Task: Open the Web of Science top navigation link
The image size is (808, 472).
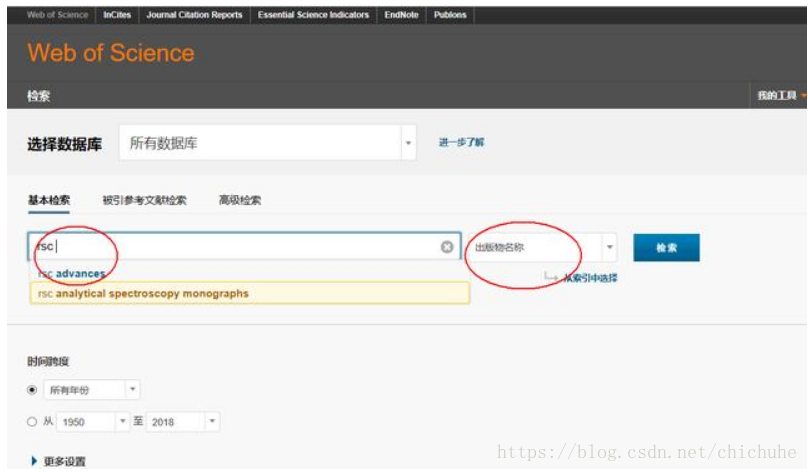Action: [57, 15]
